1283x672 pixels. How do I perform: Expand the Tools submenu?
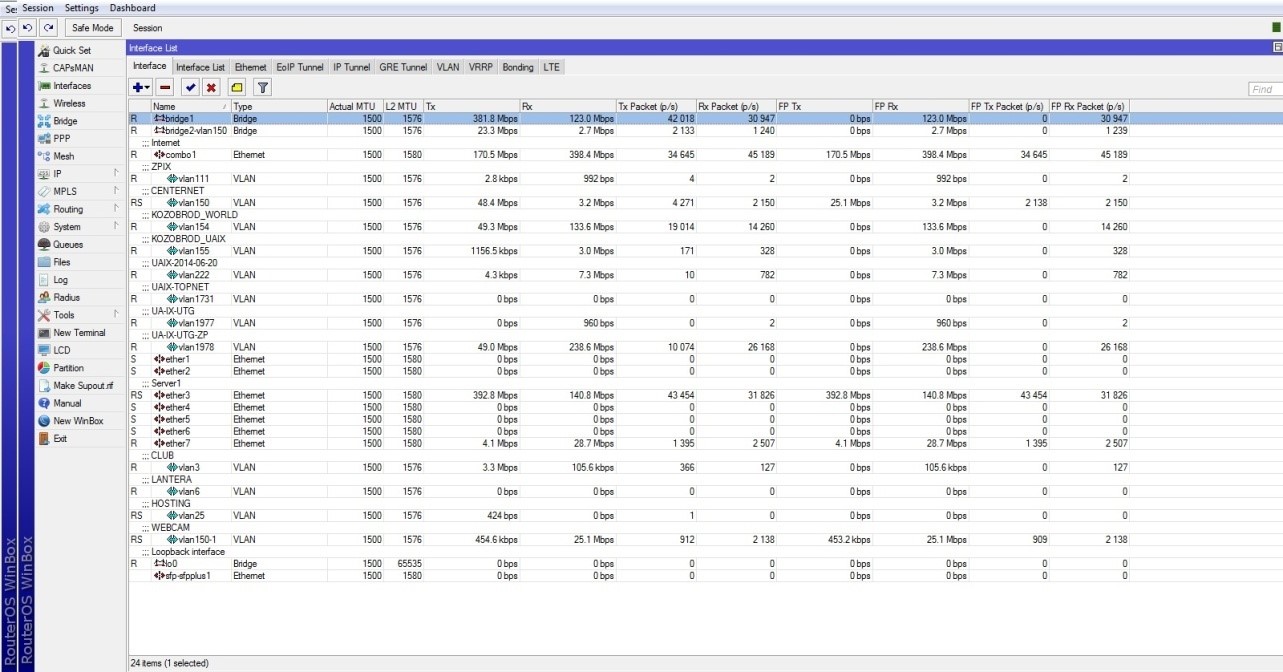point(64,315)
